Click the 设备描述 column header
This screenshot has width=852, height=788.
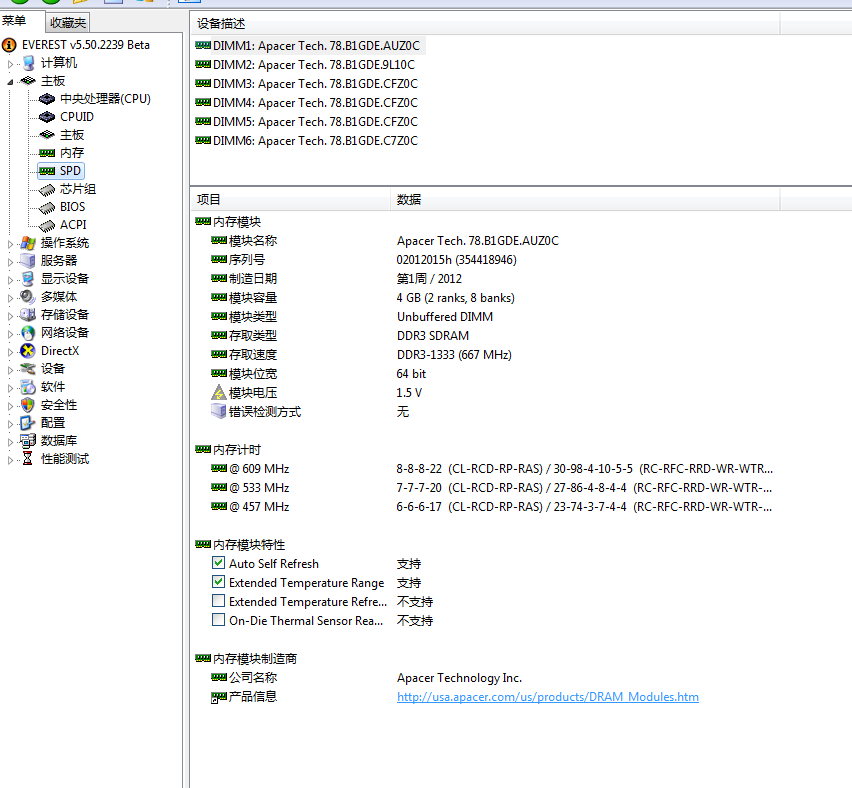pos(485,23)
